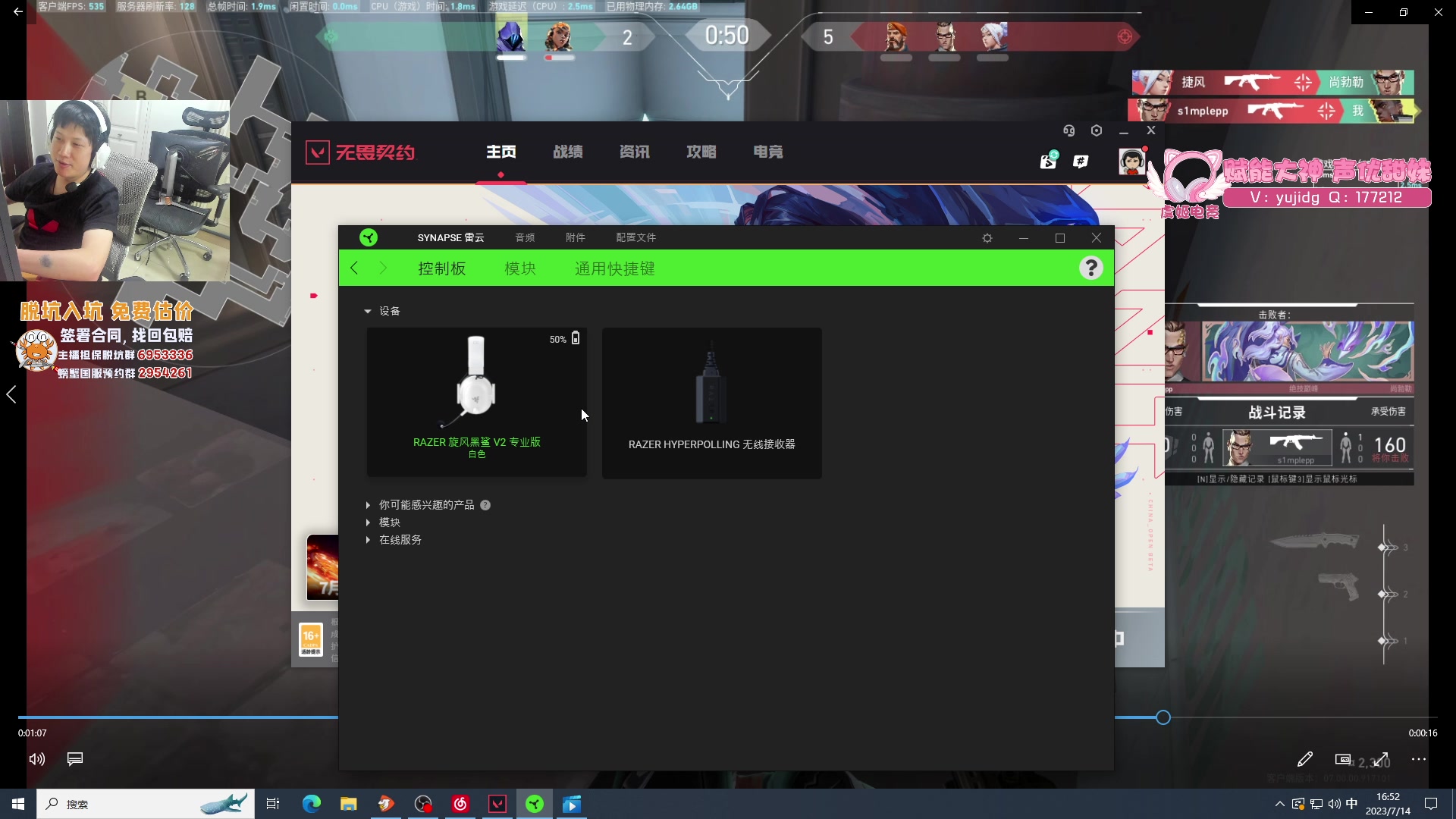1456x819 pixels.
Task: Select the 通用快捷键 section in Synapse
Action: pos(614,268)
